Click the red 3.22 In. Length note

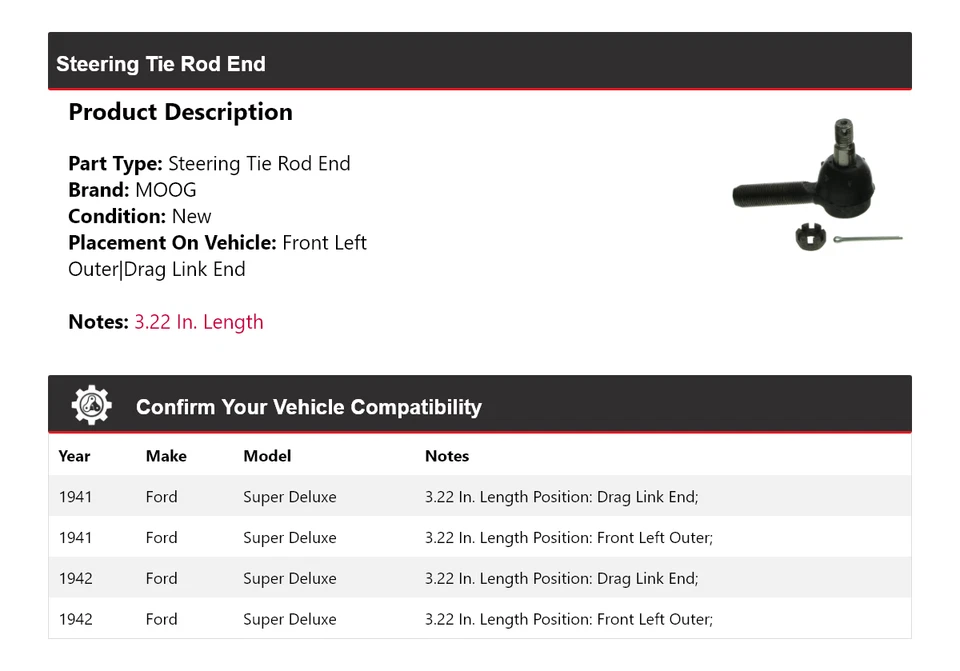pos(199,322)
